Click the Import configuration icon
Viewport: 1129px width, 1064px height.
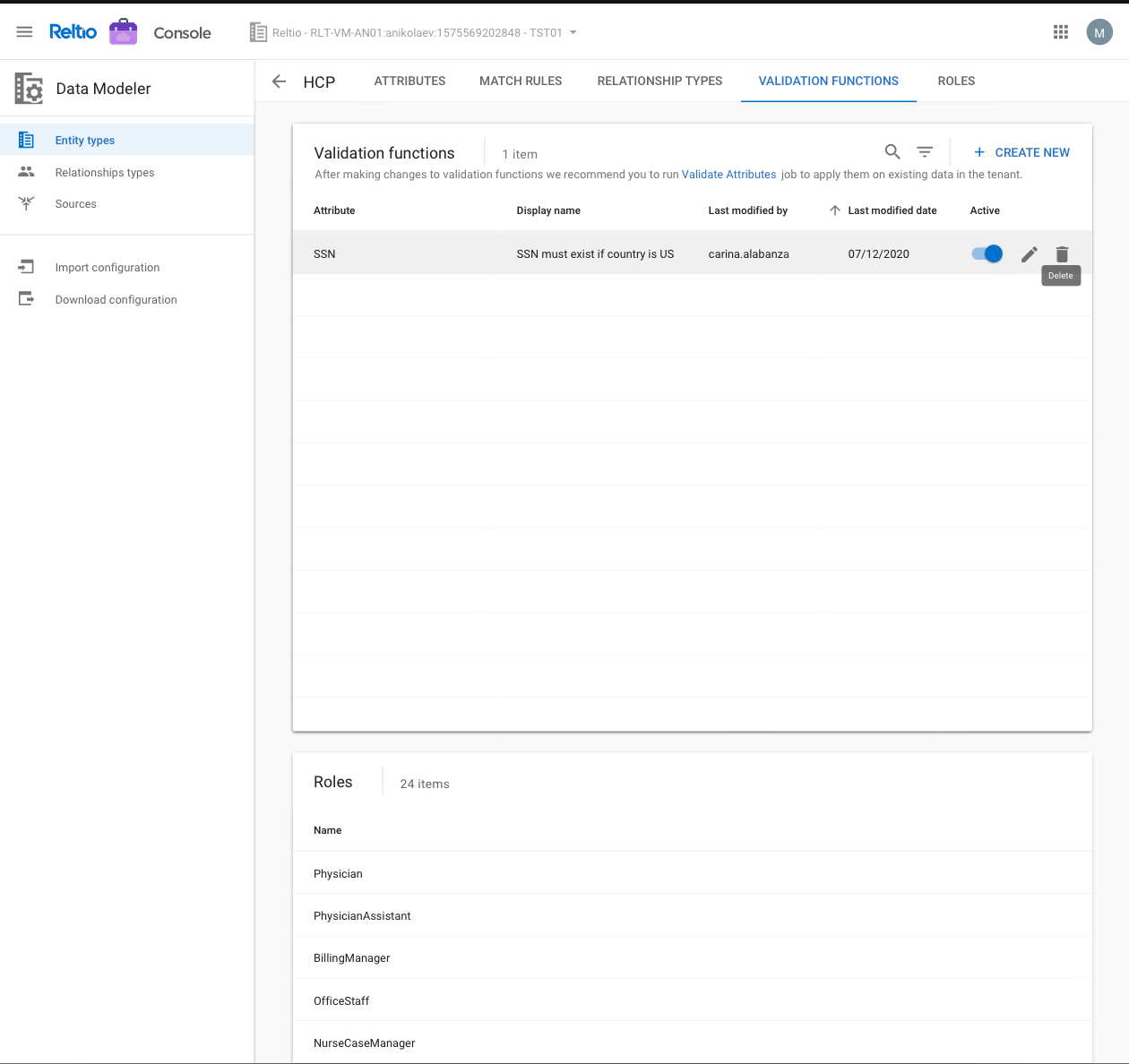coord(26,267)
